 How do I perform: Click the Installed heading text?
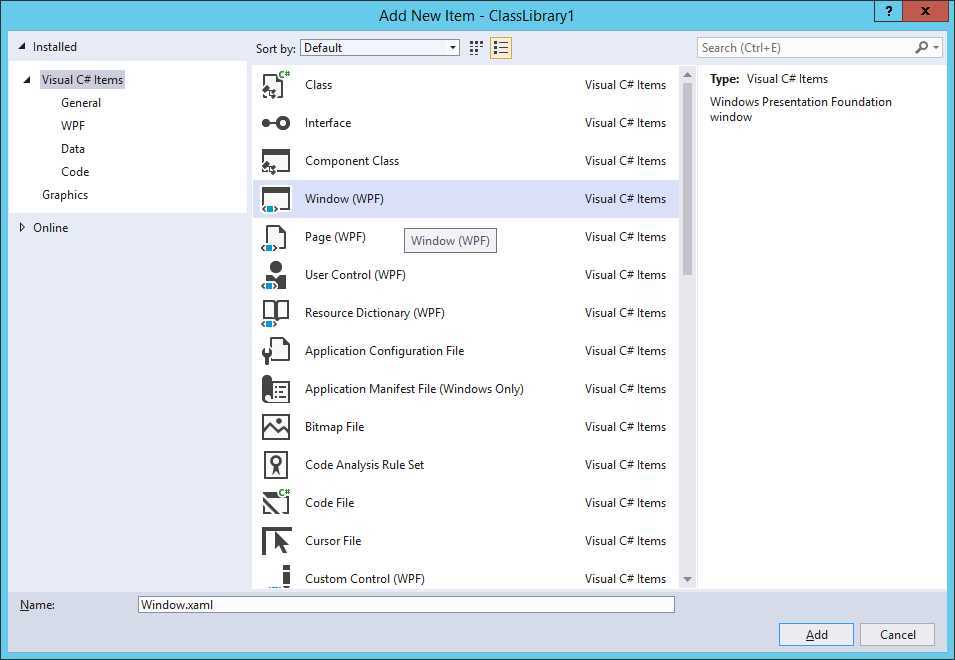pyautogui.click(x=55, y=47)
